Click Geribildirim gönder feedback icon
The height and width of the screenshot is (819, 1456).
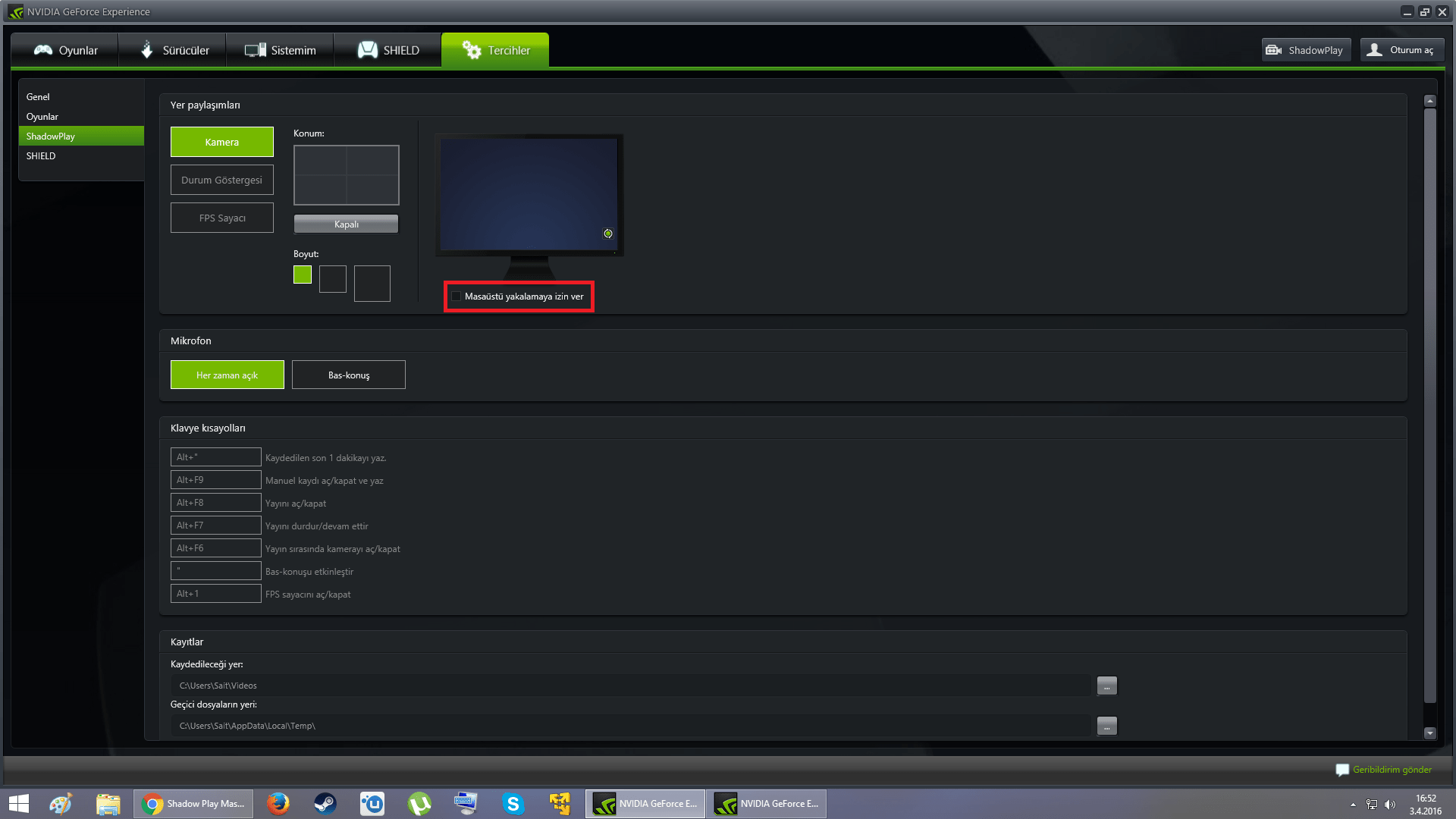tap(1342, 770)
